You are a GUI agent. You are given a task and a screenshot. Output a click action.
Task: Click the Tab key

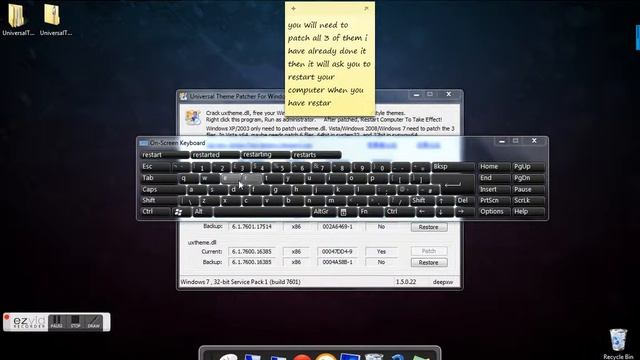158,178
